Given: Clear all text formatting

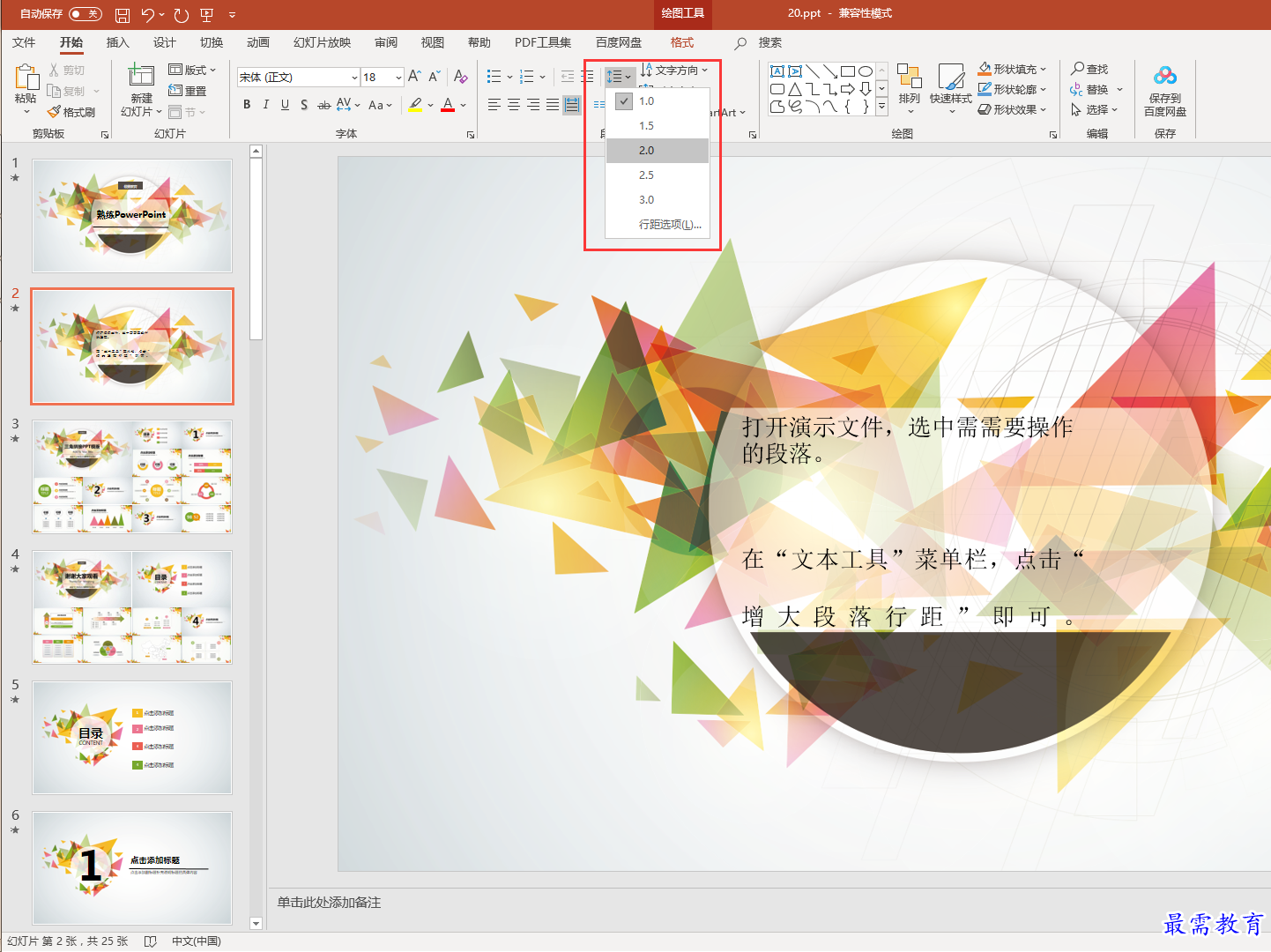Looking at the screenshot, I should pyautogui.click(x=460, y=77).
